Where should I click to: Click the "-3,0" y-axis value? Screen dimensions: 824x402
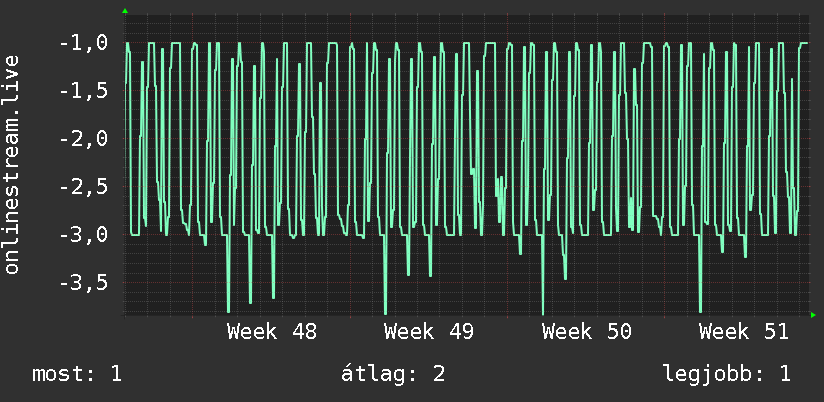(x=84, y=234)
